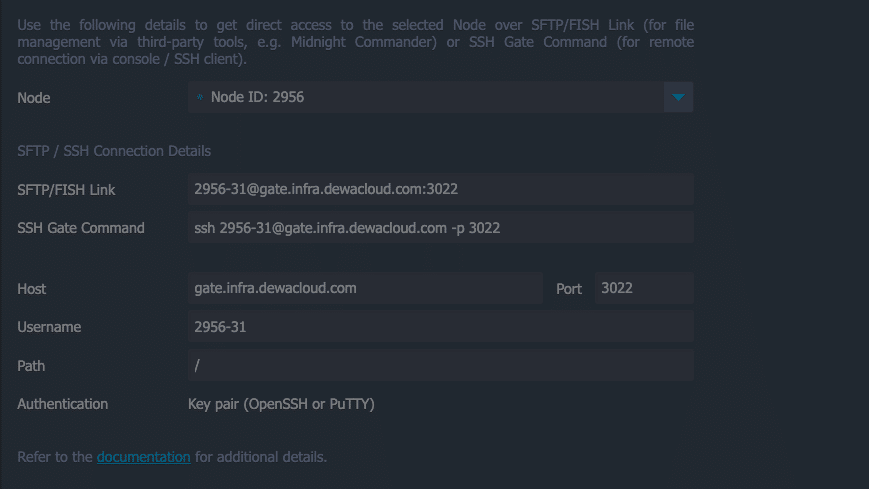Viewport: 869px width, 489px height.
Task: Click the Username label
Action: 49,327
